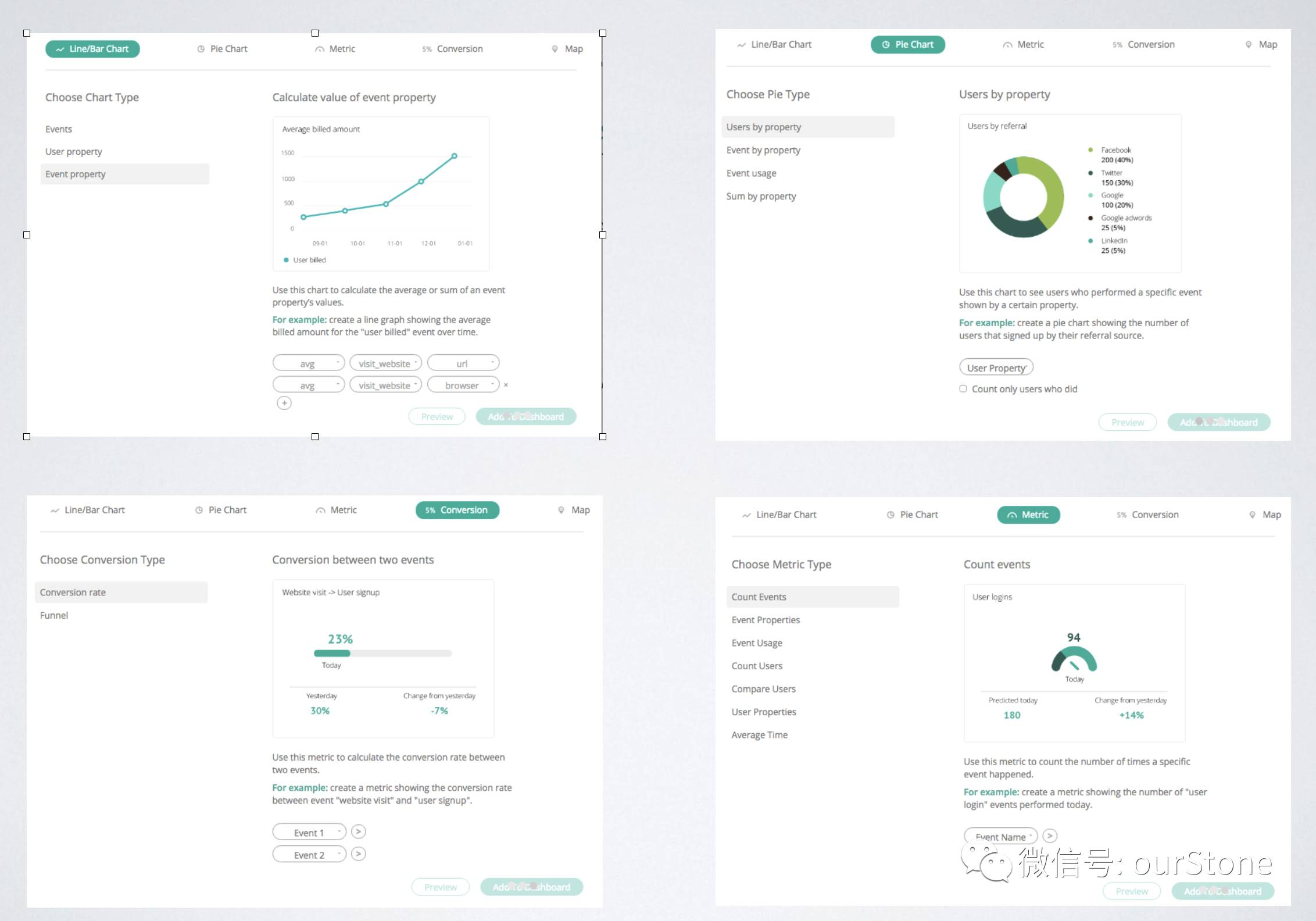Open the browser dropdown
This screenshot has width=1316, height=921.
tap(463, 385)
